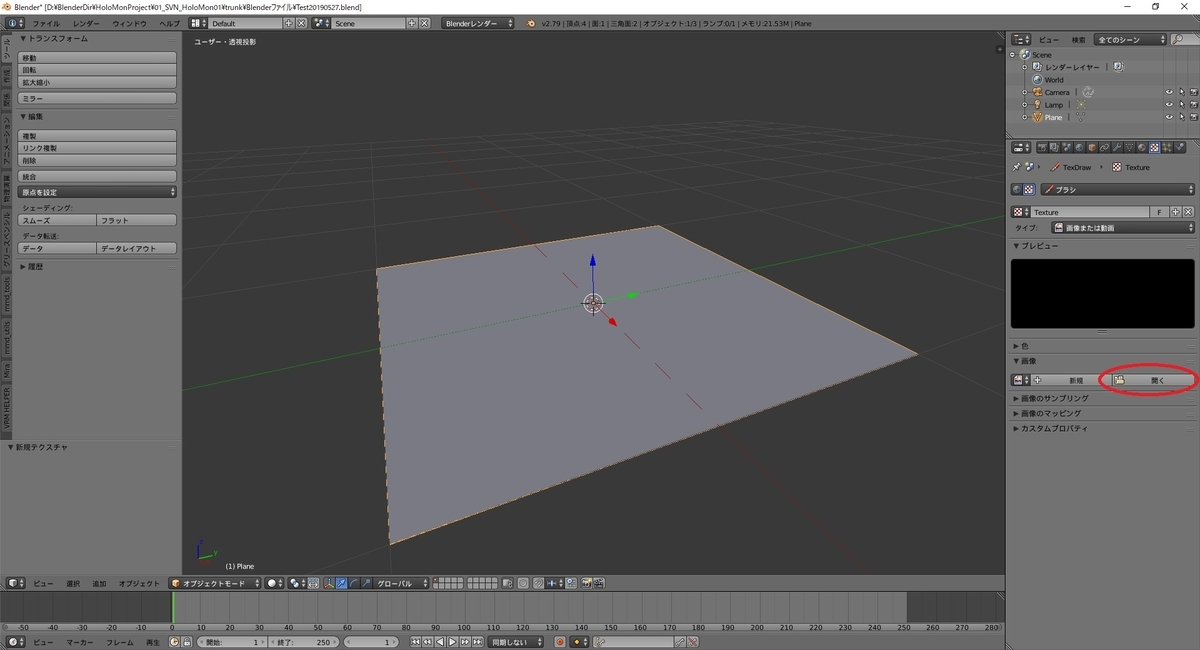Click the Mirror button in Transform
Viewport: 1200px width, 650px height.
(x=98, y=99)
